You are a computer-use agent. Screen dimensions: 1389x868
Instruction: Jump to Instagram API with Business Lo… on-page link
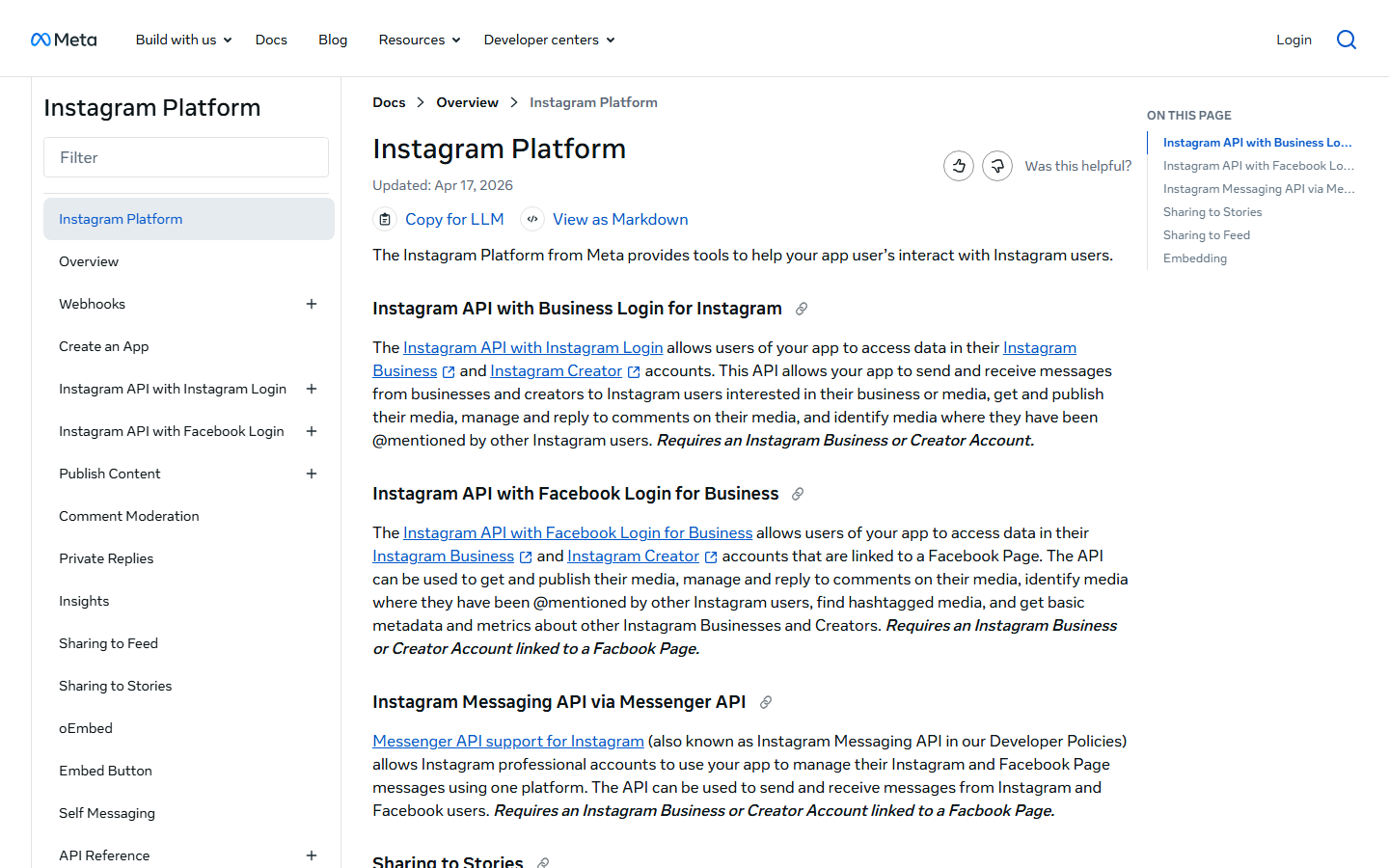coord(1257,143)
